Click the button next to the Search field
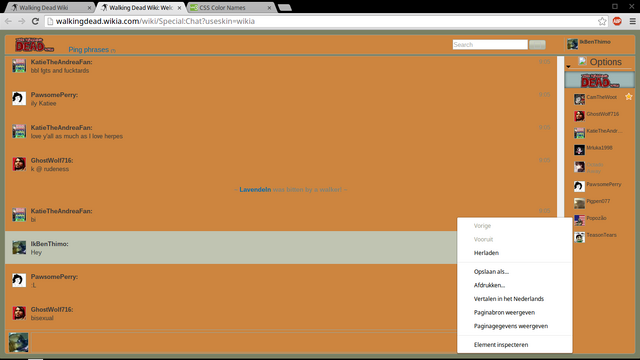 click(x=537, y=44)
